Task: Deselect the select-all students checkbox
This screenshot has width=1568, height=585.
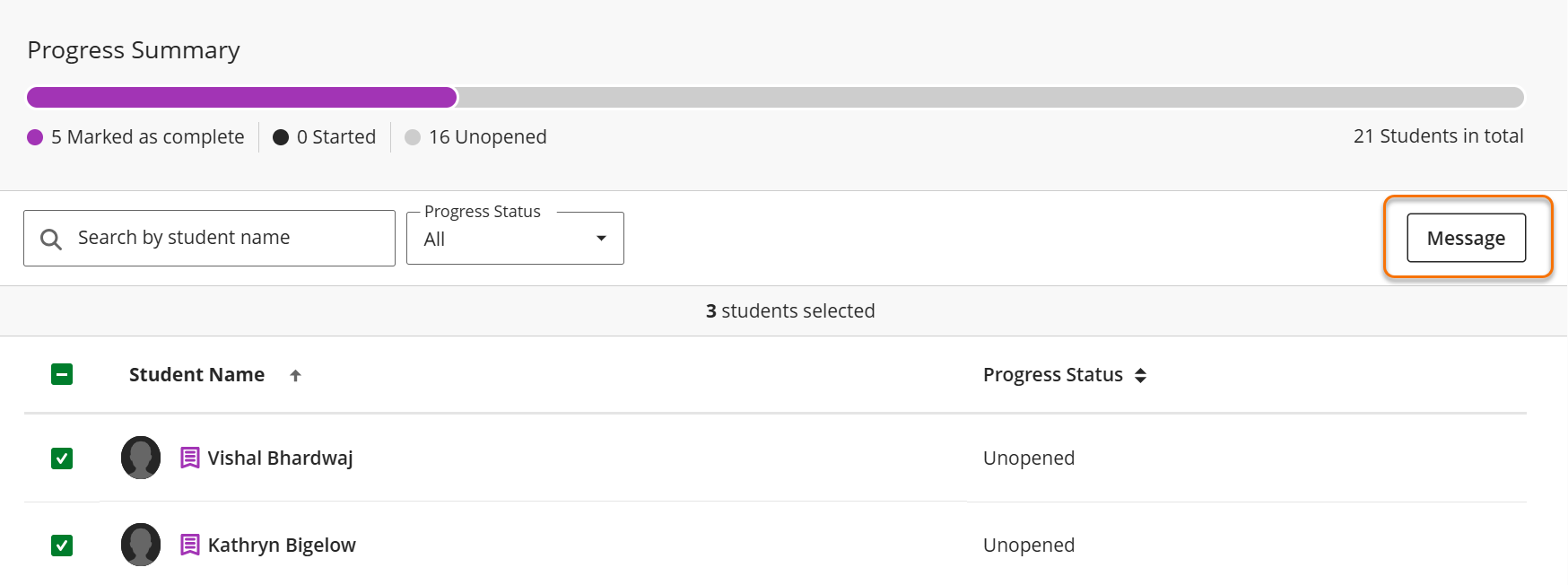Action: click(61, 374)
